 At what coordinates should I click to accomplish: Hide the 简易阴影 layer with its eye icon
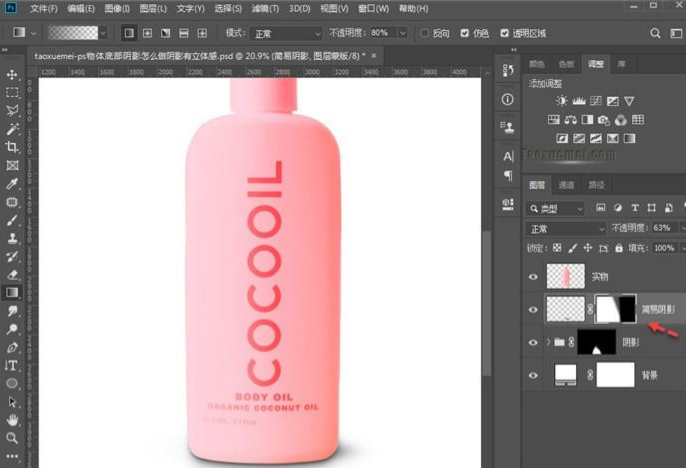coord(533,310)
